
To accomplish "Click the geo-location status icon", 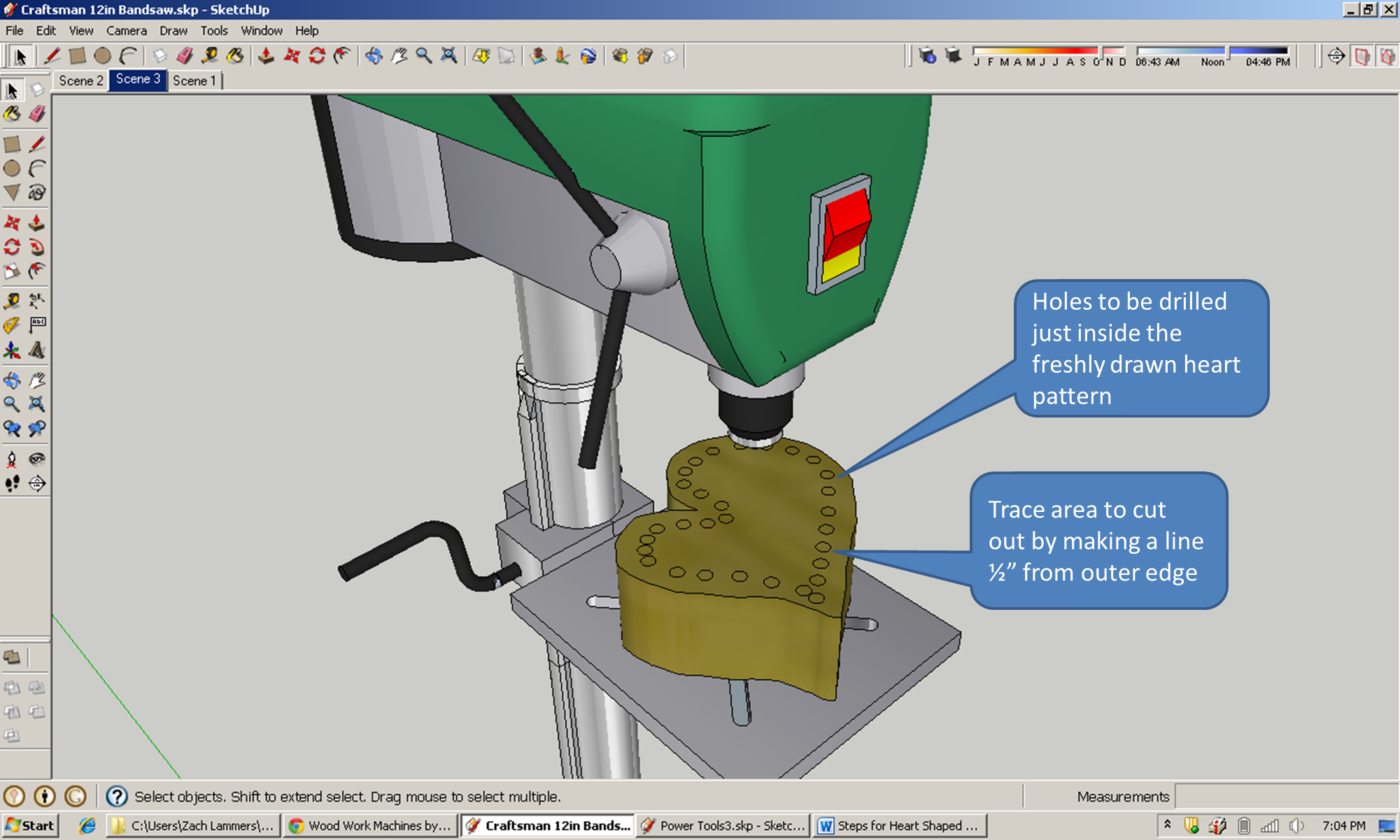I will point(14,796).
